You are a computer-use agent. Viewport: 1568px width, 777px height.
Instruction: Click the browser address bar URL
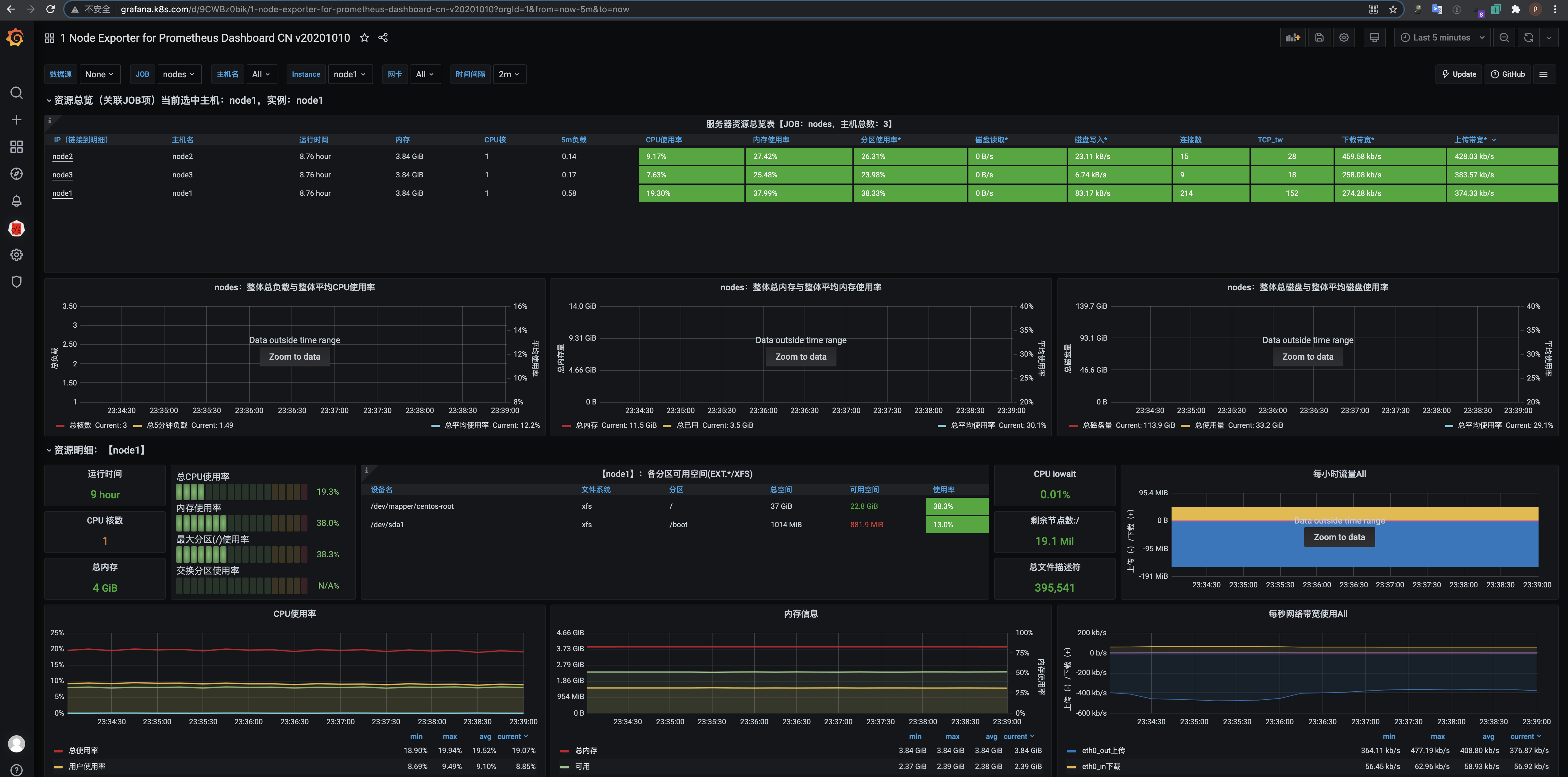(374, 9)
